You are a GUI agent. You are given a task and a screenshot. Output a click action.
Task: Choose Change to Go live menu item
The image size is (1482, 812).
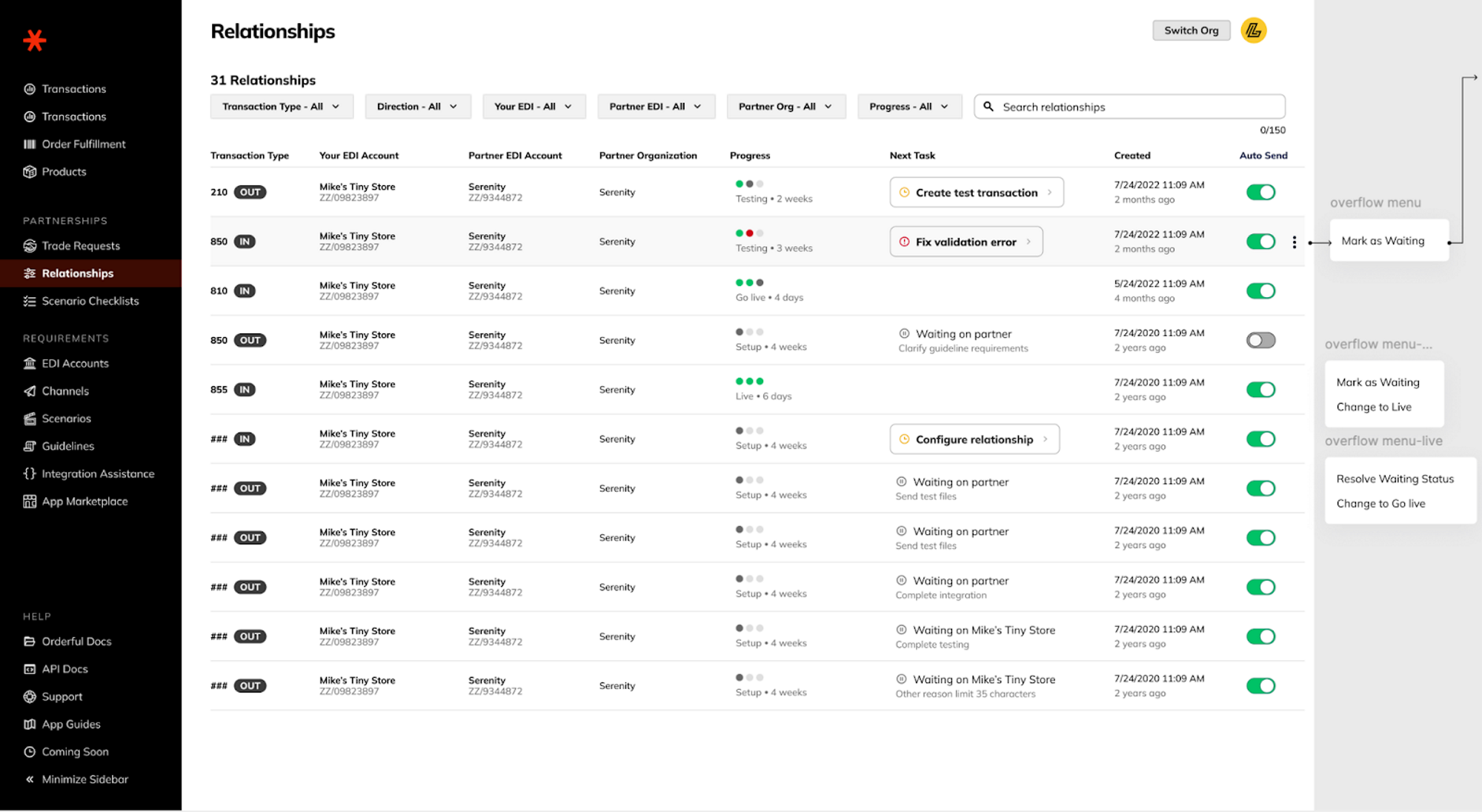(x=1380, y=504)
